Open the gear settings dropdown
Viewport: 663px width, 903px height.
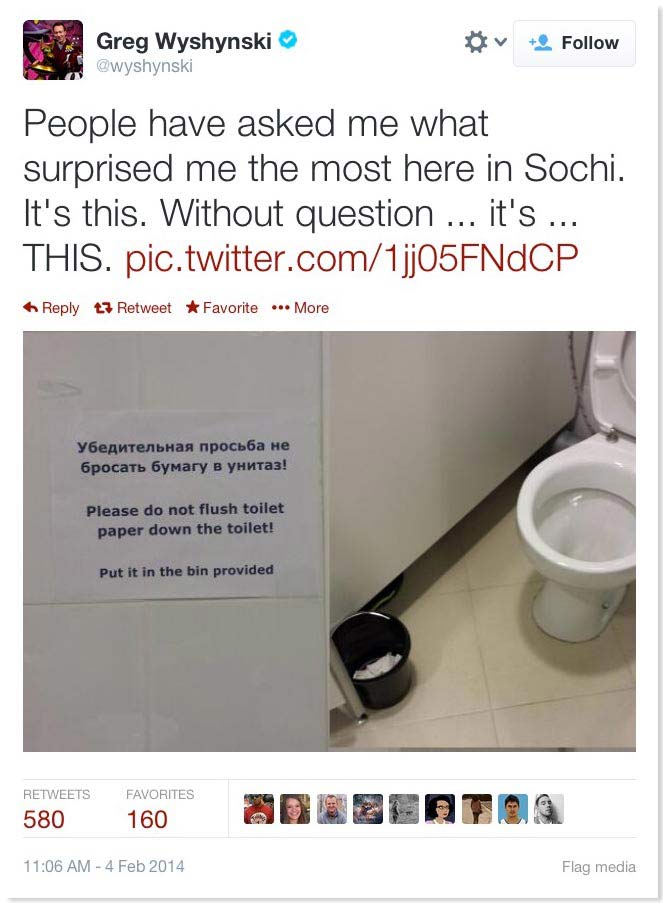485,42
